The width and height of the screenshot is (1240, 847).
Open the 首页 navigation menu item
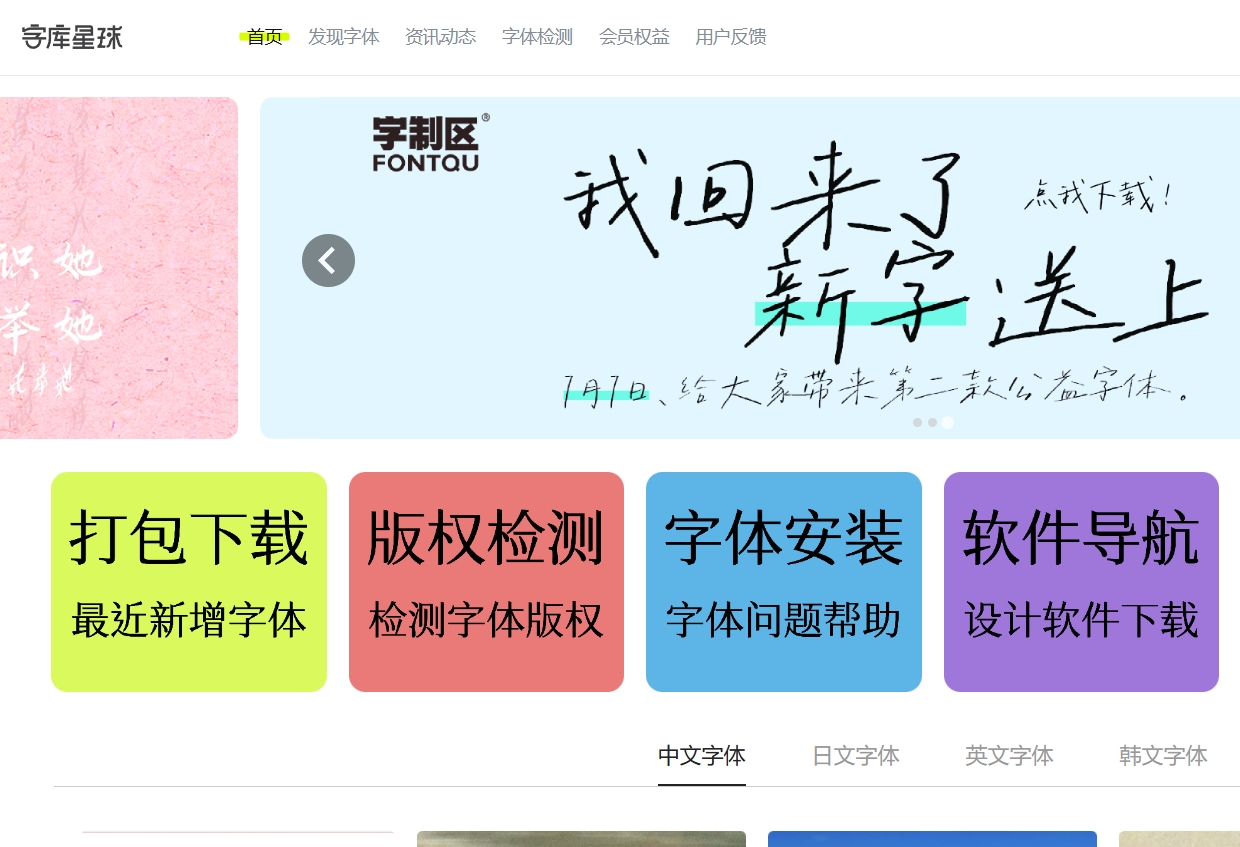[x=264, y=37]
